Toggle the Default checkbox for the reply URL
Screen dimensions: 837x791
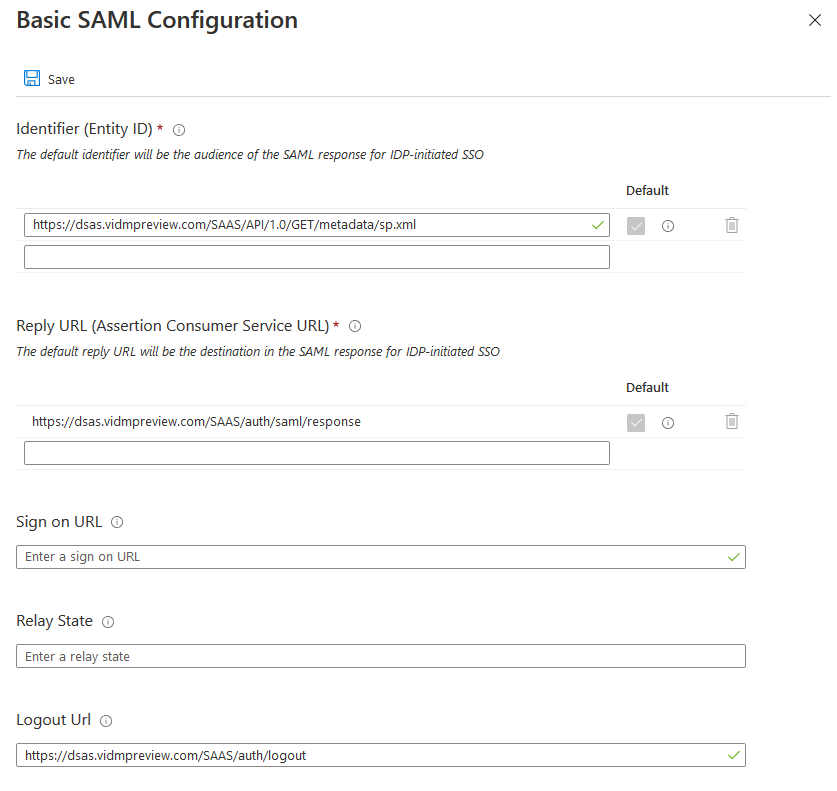point(635,422)
